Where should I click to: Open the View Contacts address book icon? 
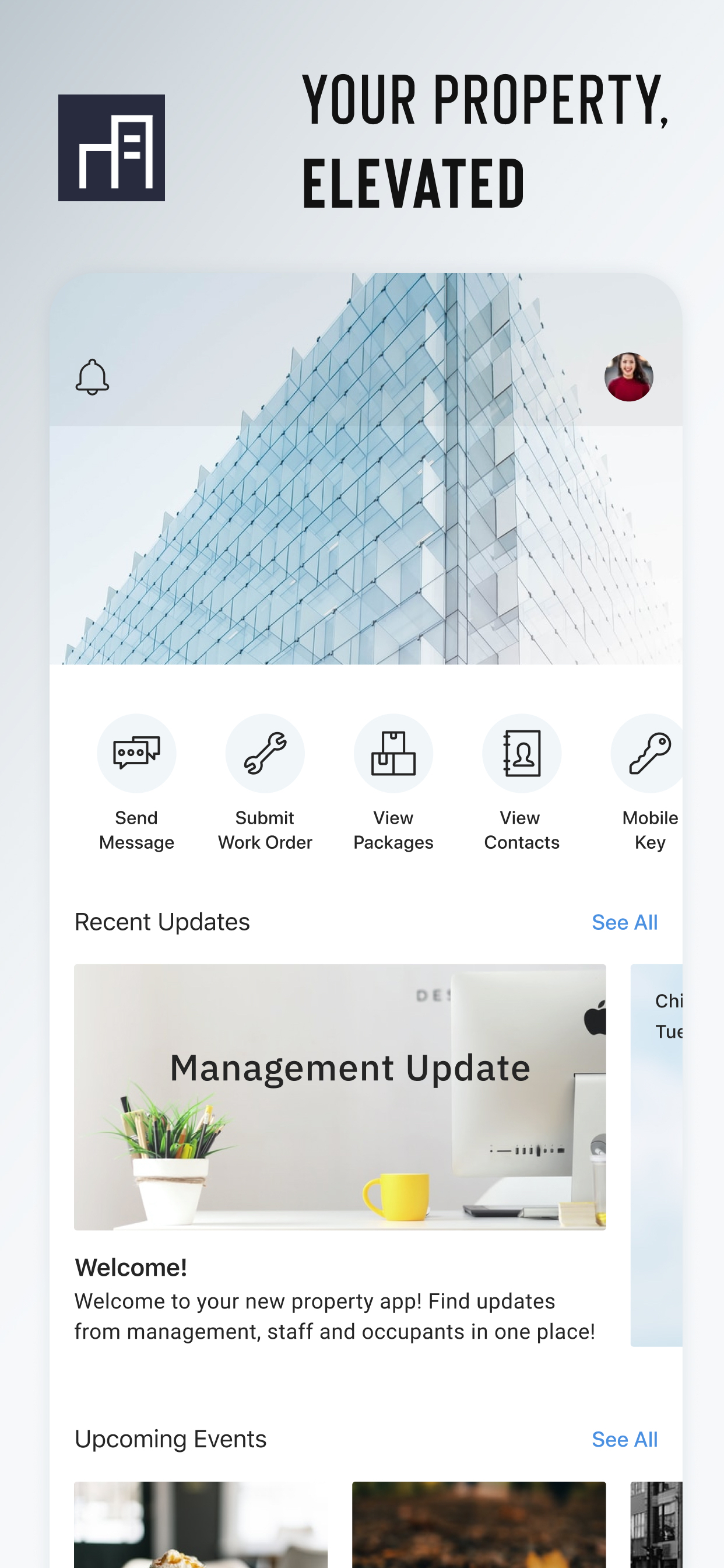(521, 753)
